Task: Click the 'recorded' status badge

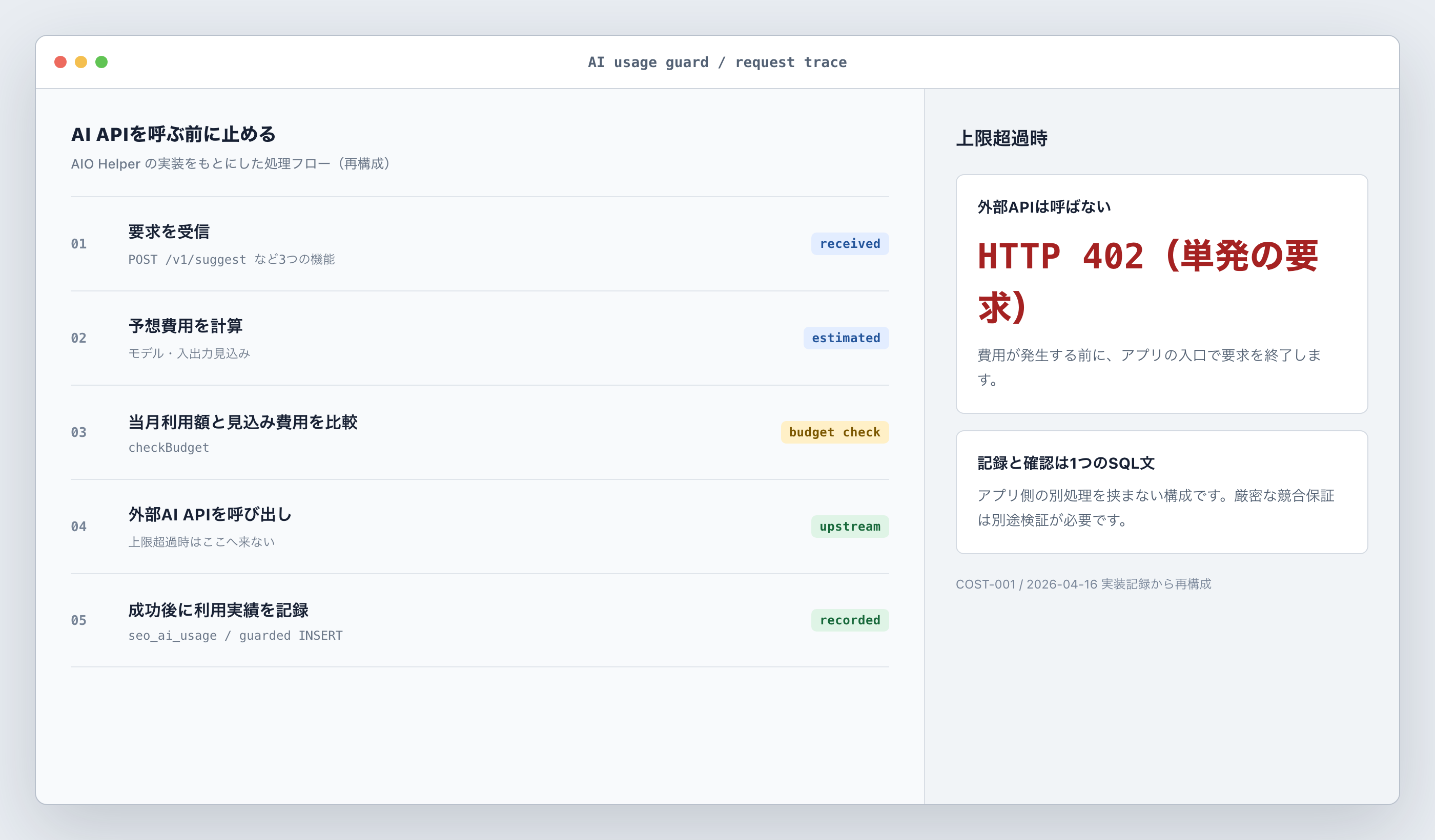Action: 850,620
